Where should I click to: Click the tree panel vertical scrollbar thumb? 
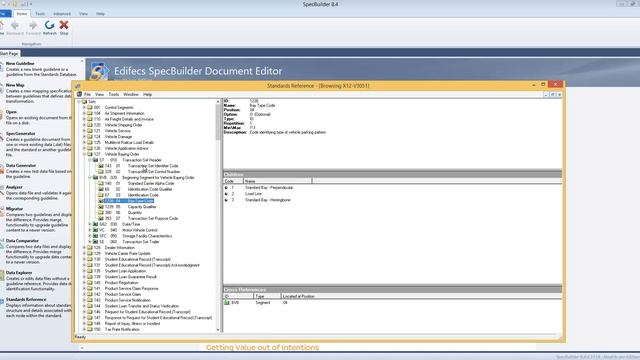(218, 122)
